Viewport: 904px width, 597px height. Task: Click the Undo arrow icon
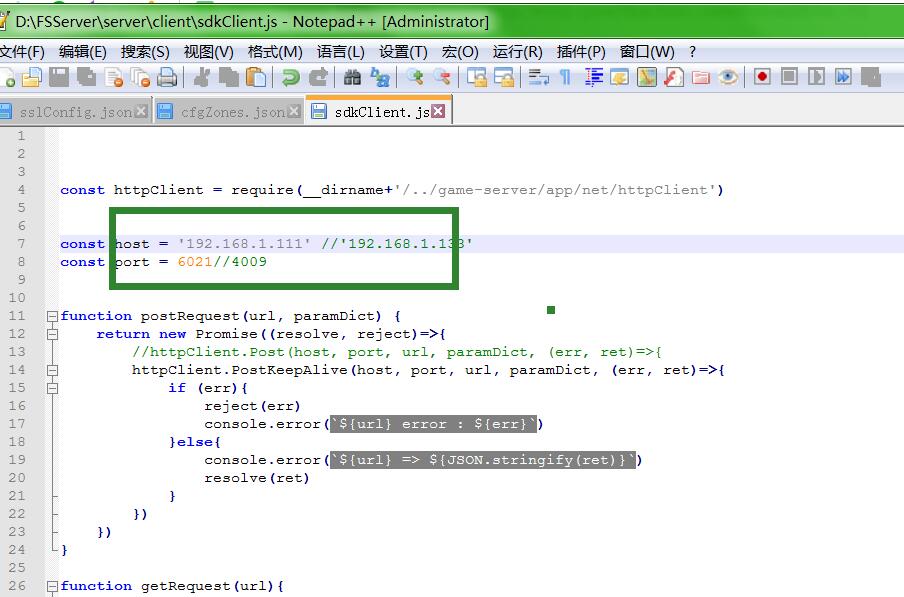290,77
